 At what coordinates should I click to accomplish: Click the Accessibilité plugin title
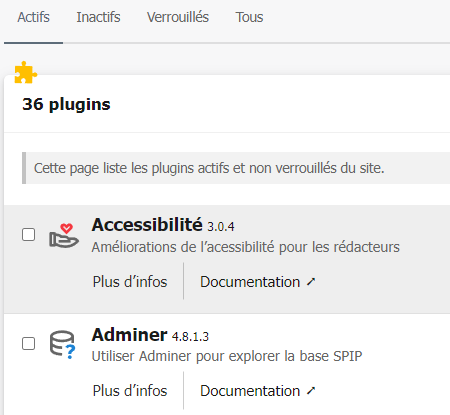pos(147,225)
